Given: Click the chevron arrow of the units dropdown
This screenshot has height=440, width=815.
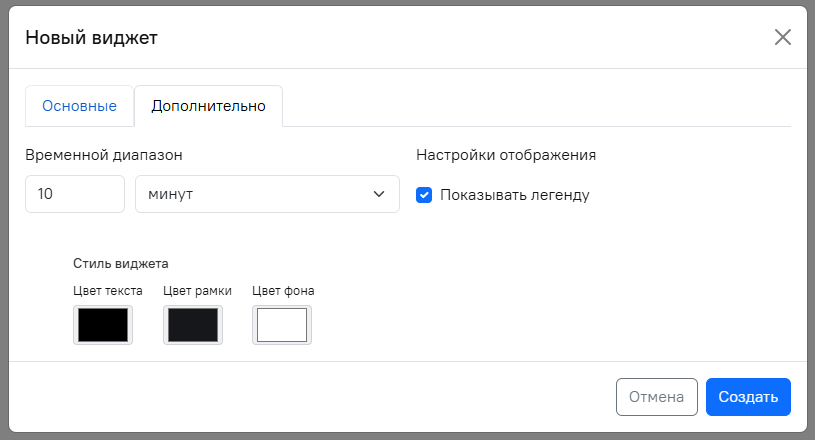Looking at the screenshot, I should click(379, 194).
